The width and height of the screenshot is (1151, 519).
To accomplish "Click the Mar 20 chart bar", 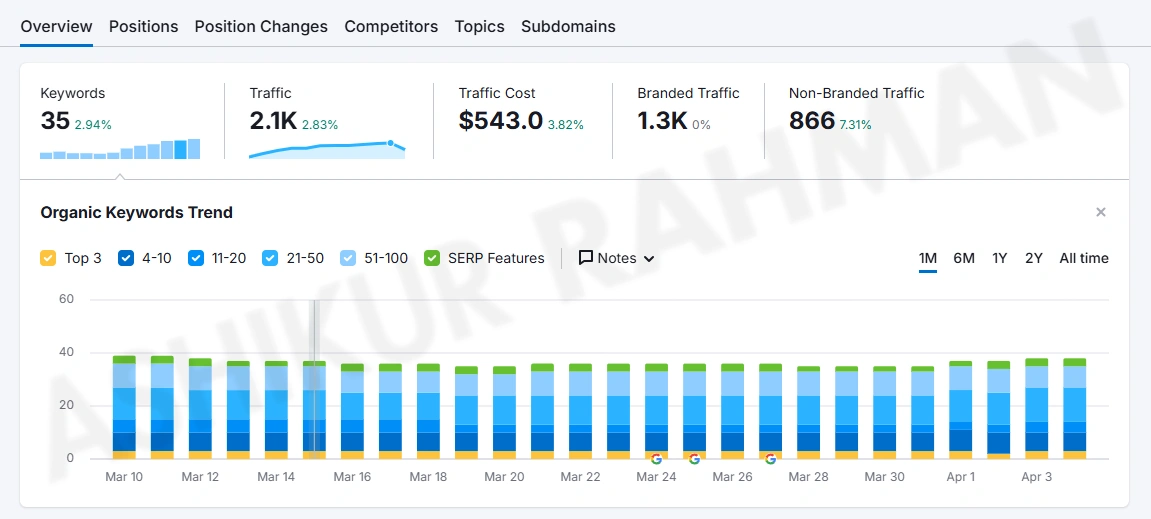I will coord(504,413).
